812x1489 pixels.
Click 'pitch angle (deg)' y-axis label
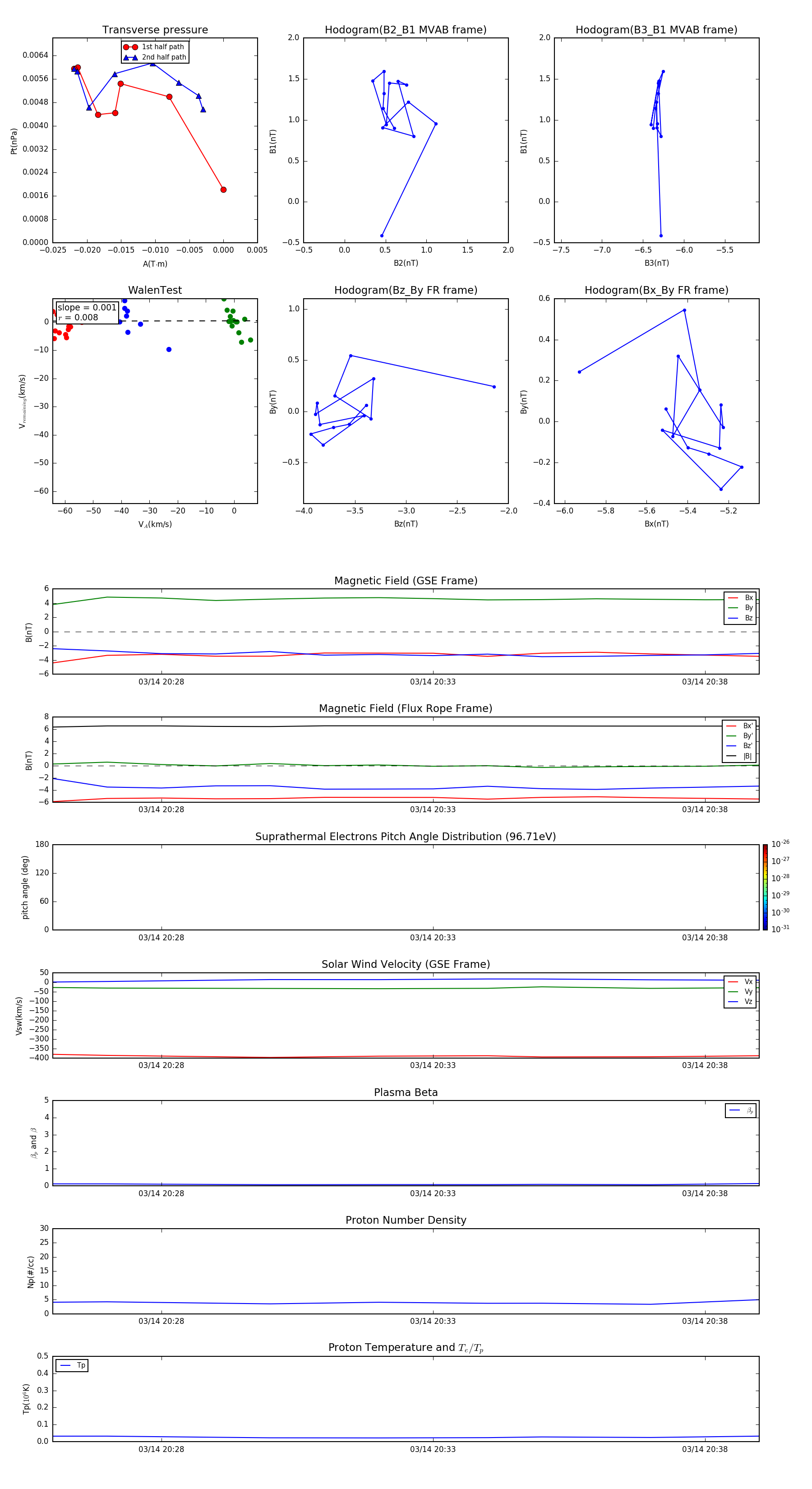click(x=25, y=887)
